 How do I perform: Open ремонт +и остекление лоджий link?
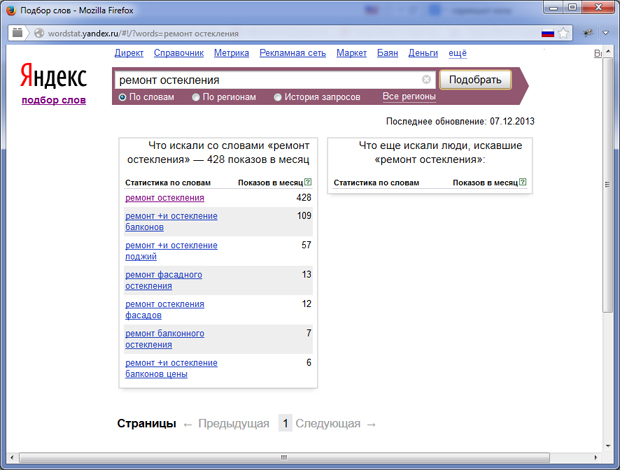171,251
